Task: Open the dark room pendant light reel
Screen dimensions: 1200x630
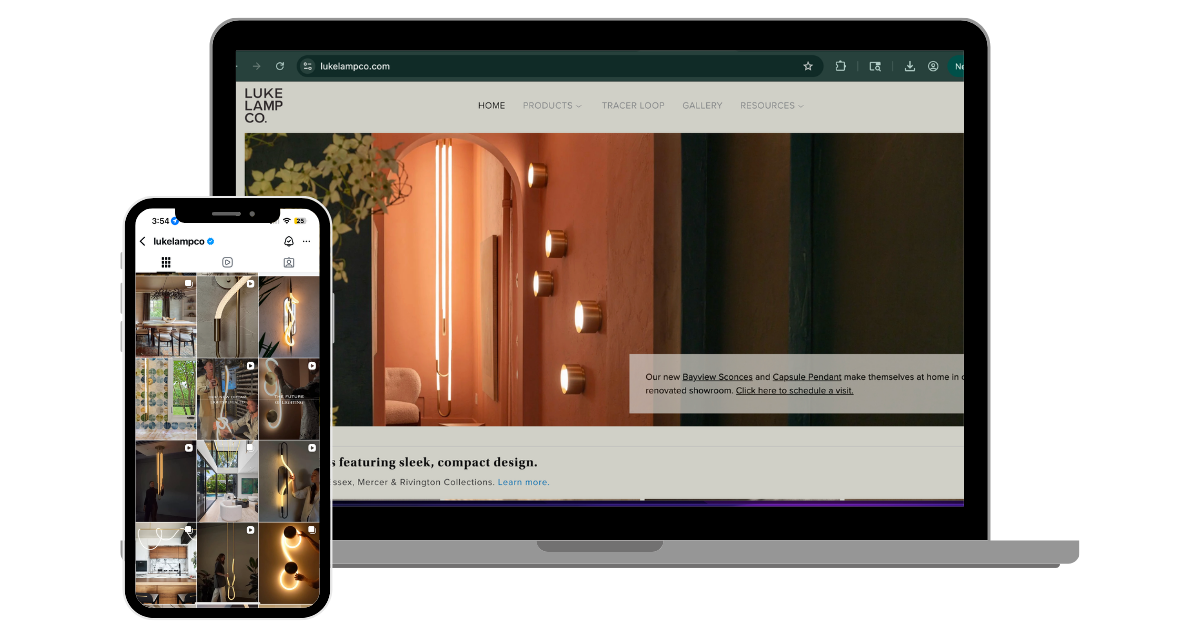Action: click(166, 481)
